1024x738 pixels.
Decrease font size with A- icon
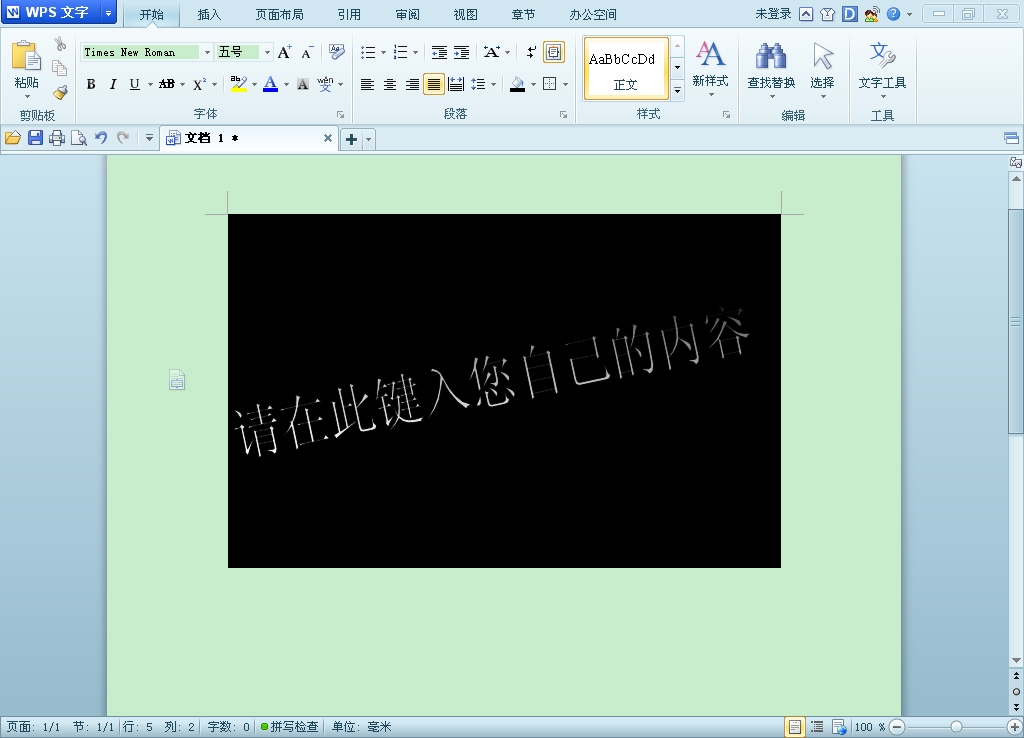tap(307, 52)
